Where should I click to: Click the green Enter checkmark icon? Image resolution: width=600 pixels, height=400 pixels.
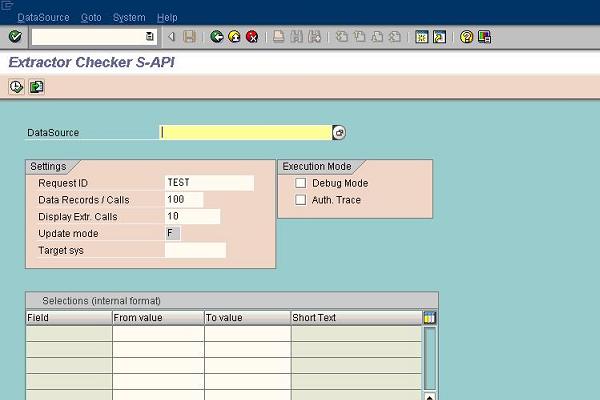tap(15, 37)
